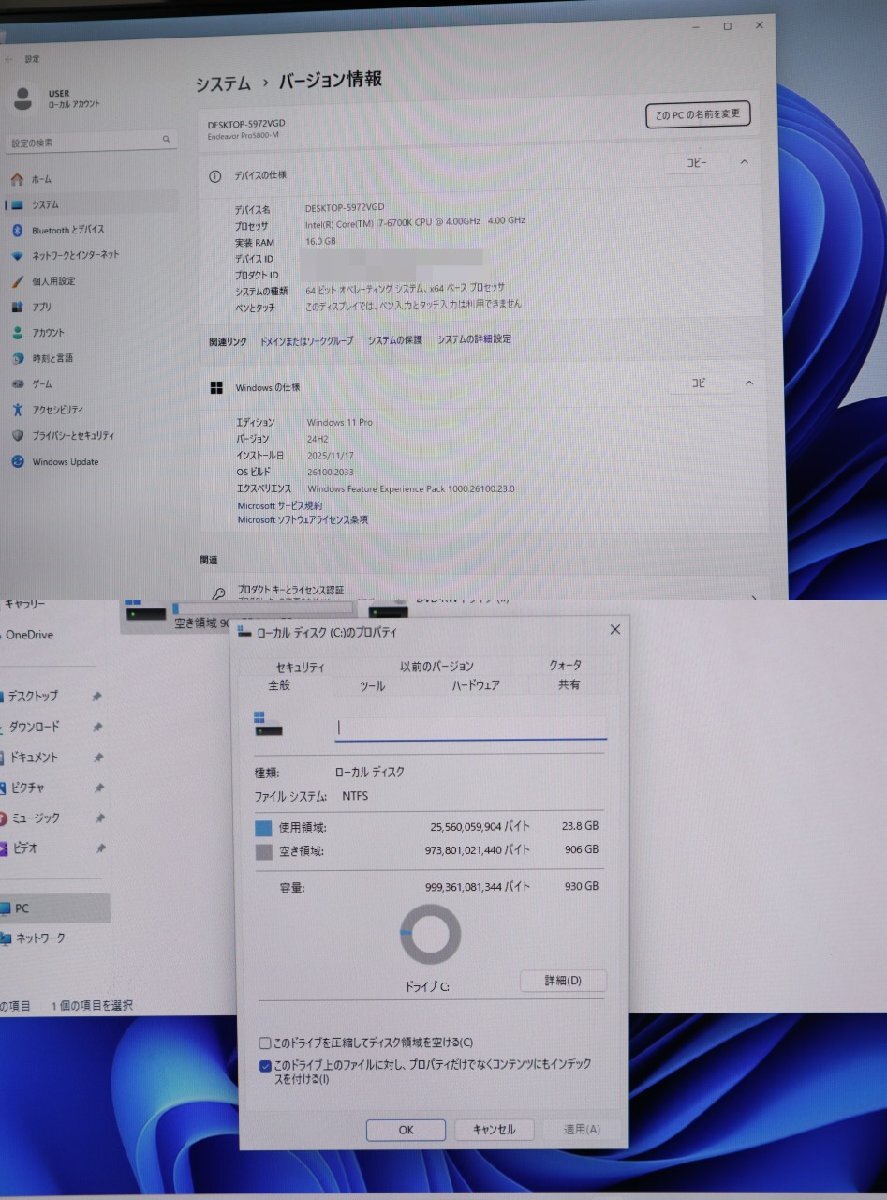The width and height of the screenshot is (887, 1200).
Task: Click the 設定の検索 search box
Action: click(92, 143)
